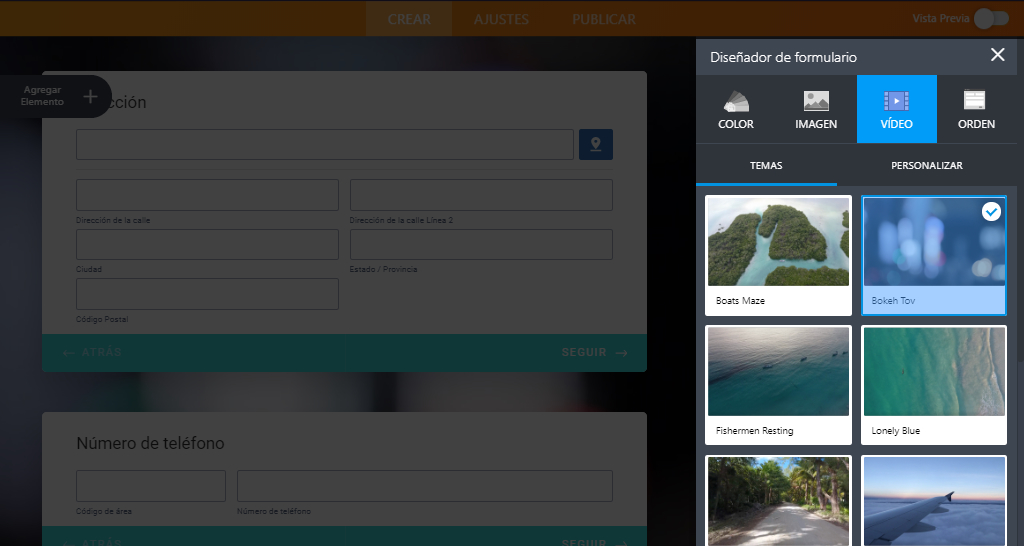Focus the Dirección de la calle Línea 2 field
This screenshot has height=546, width=1024.
(481, 195)
